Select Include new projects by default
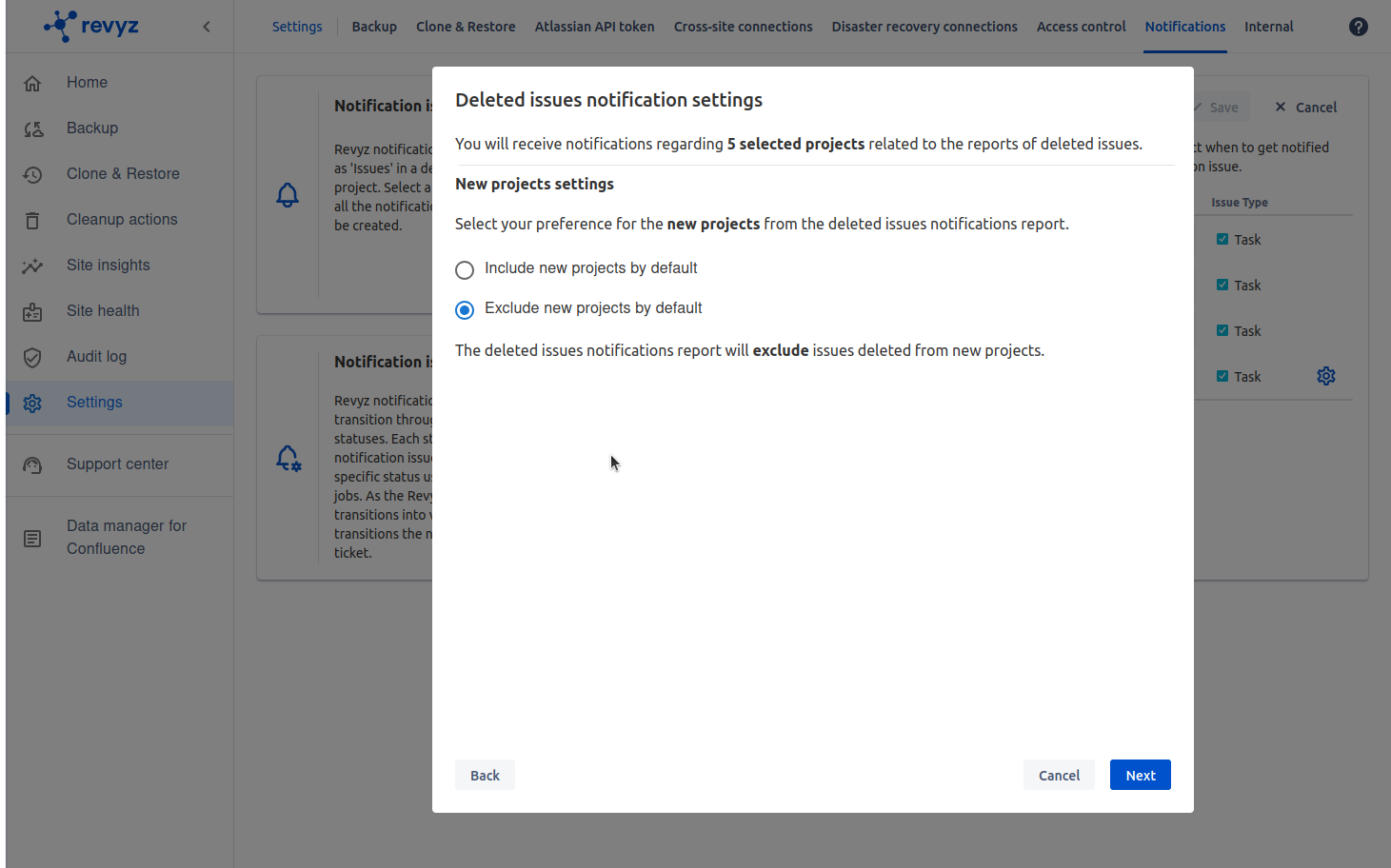Screen dimensions: 1391x868 coord(465,269)
